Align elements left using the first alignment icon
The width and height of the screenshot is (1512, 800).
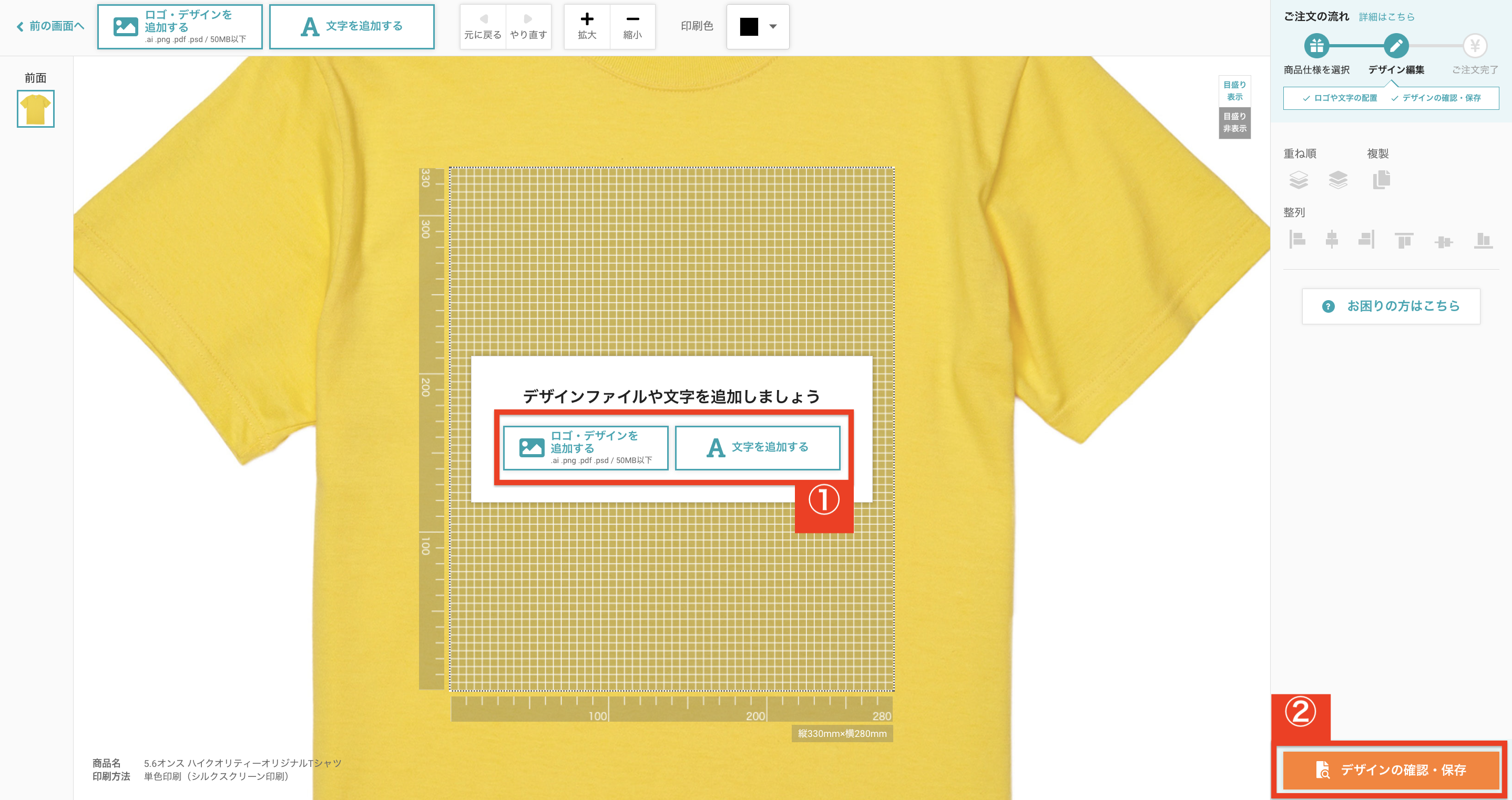pos(1298,240)
